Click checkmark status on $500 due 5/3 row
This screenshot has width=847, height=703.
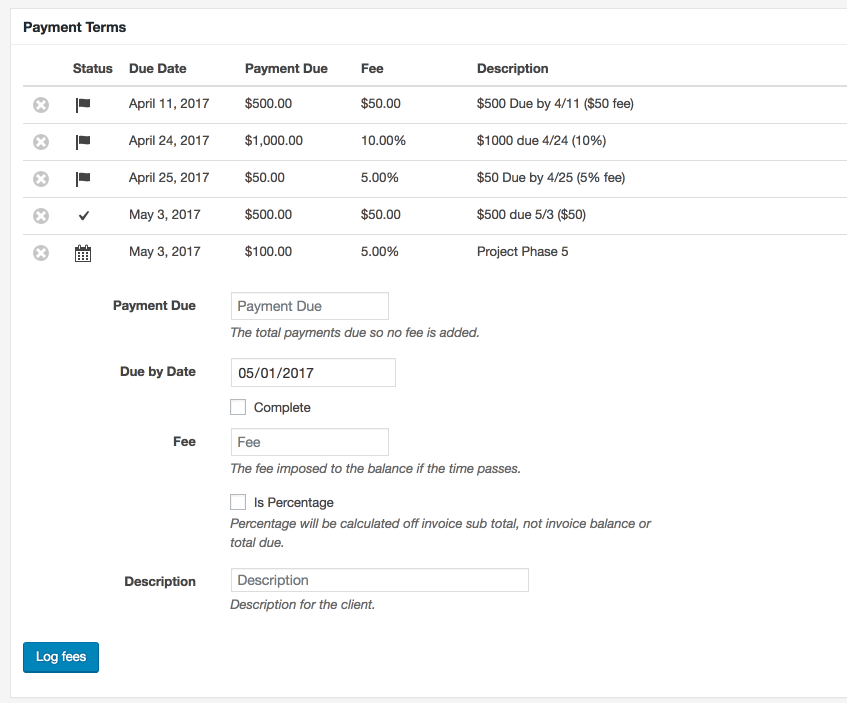pyautogui.click(x=83, y=216)
